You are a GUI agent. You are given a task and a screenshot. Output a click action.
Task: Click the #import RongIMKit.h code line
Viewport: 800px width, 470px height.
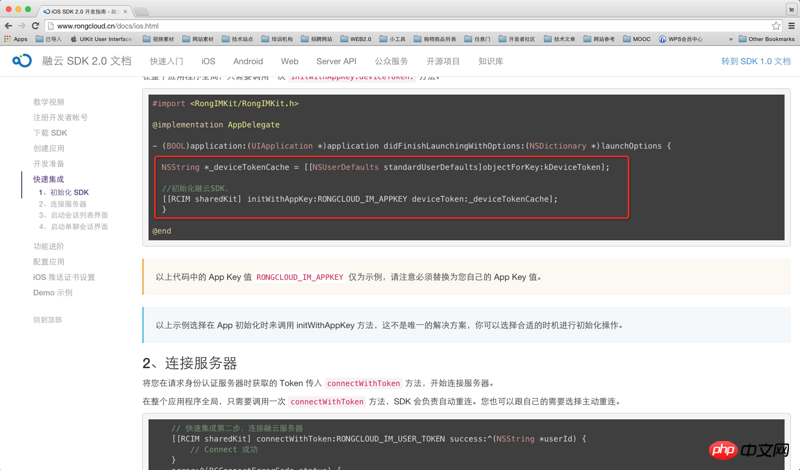[226, 103]
